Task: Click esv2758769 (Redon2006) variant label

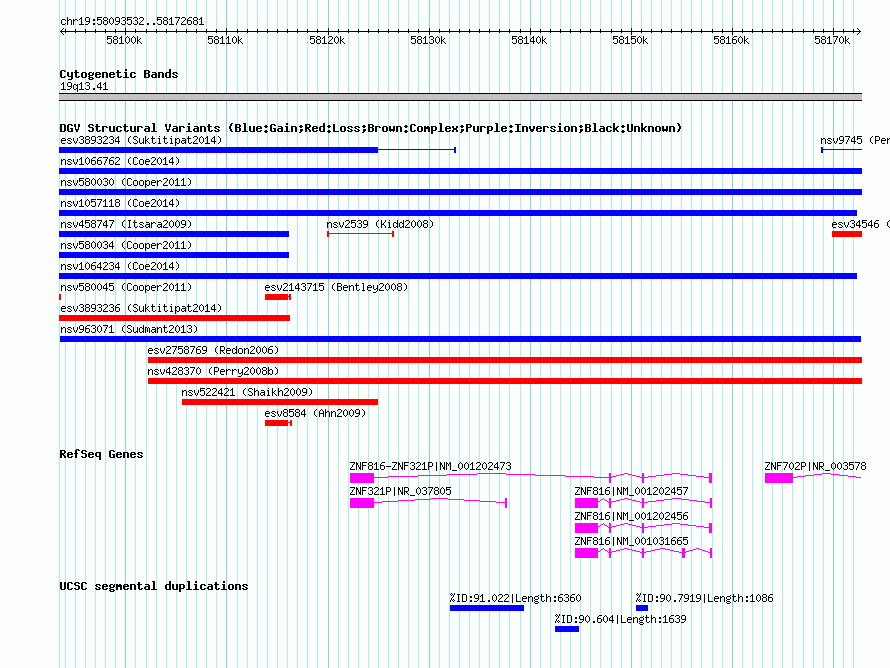Action: [x=213, y=350]
